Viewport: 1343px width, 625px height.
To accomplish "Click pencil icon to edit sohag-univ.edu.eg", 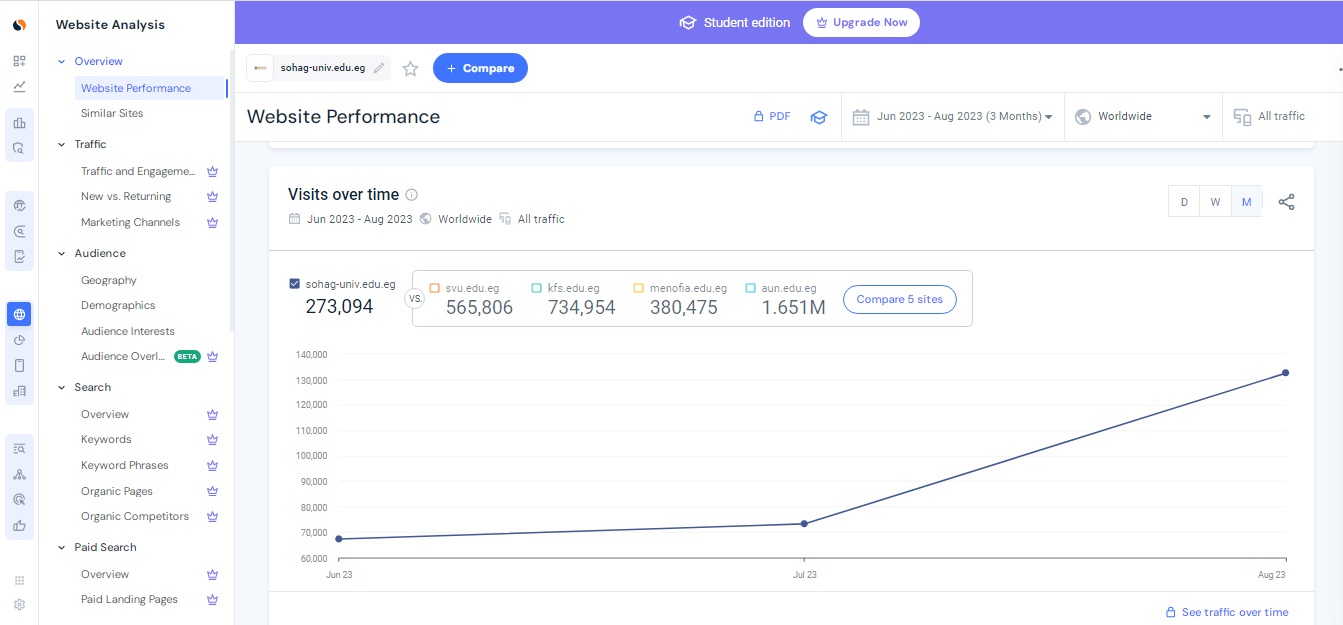I will click(x=378, y=68).
